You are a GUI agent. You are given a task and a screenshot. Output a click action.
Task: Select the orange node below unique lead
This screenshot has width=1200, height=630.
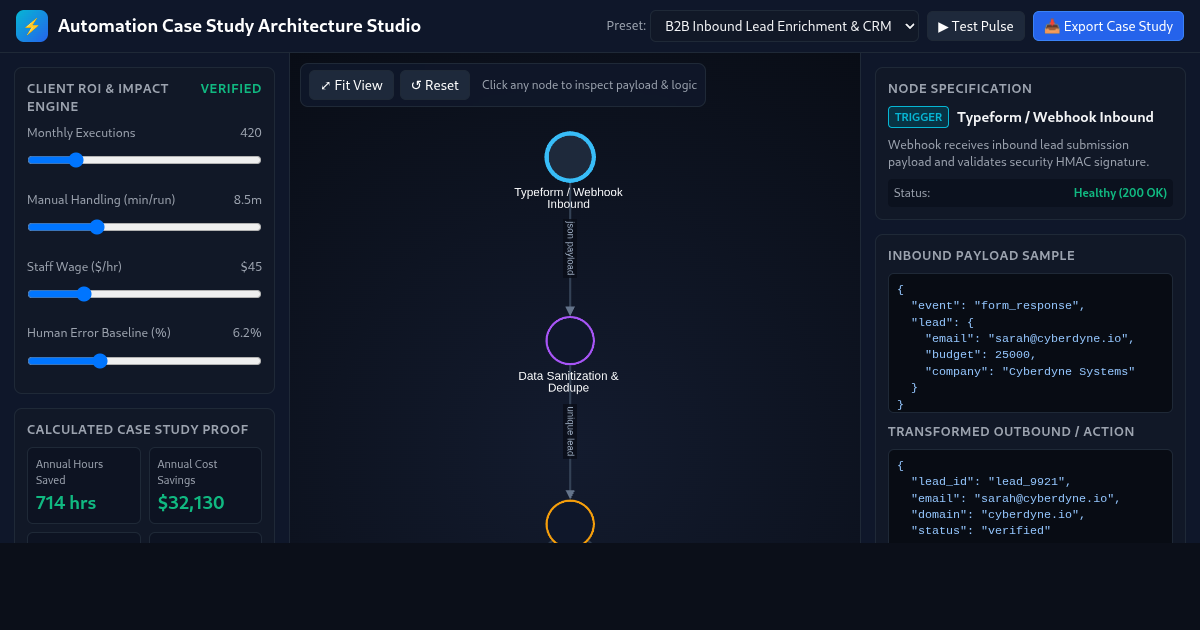point(570,522)
